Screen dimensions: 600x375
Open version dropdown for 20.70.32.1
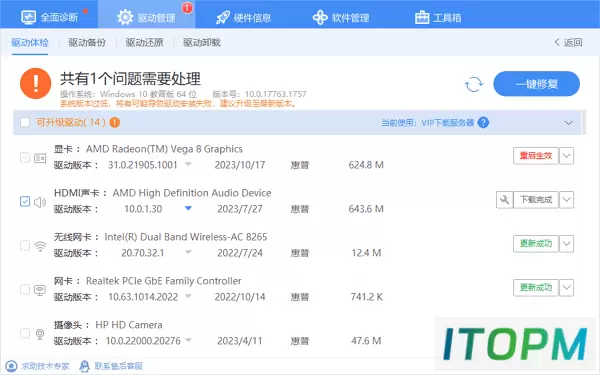188,252
